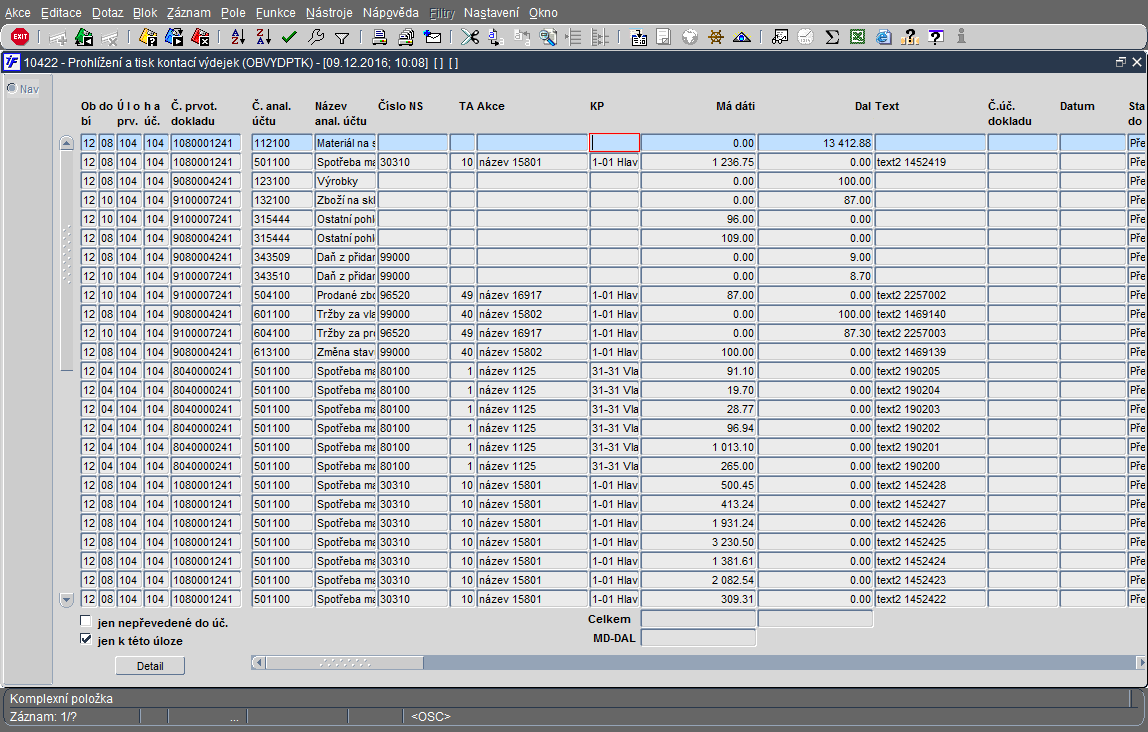The image size is (1148, 732).
Task: Click the wrench tool icon
Action: [316, 38]
